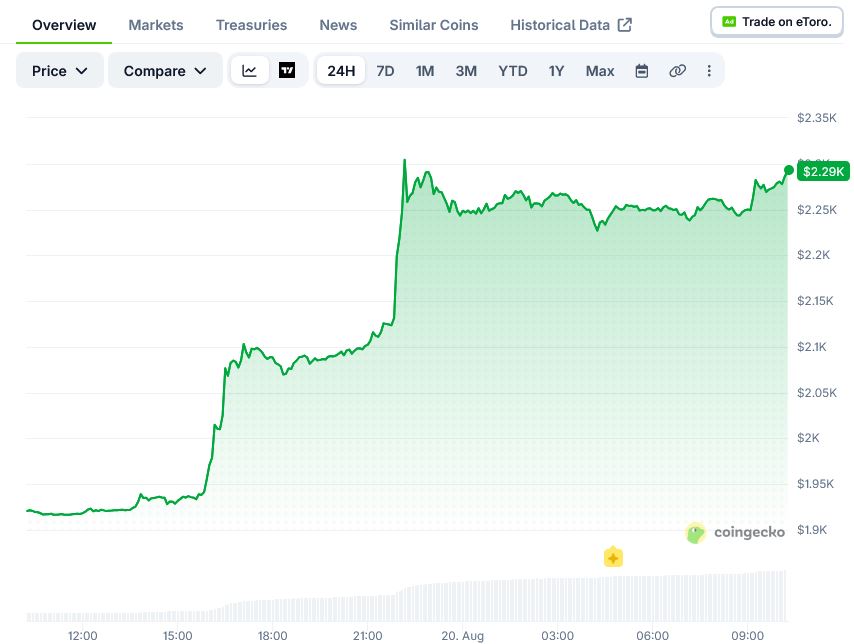Select the 24H time range

point(341,71)
